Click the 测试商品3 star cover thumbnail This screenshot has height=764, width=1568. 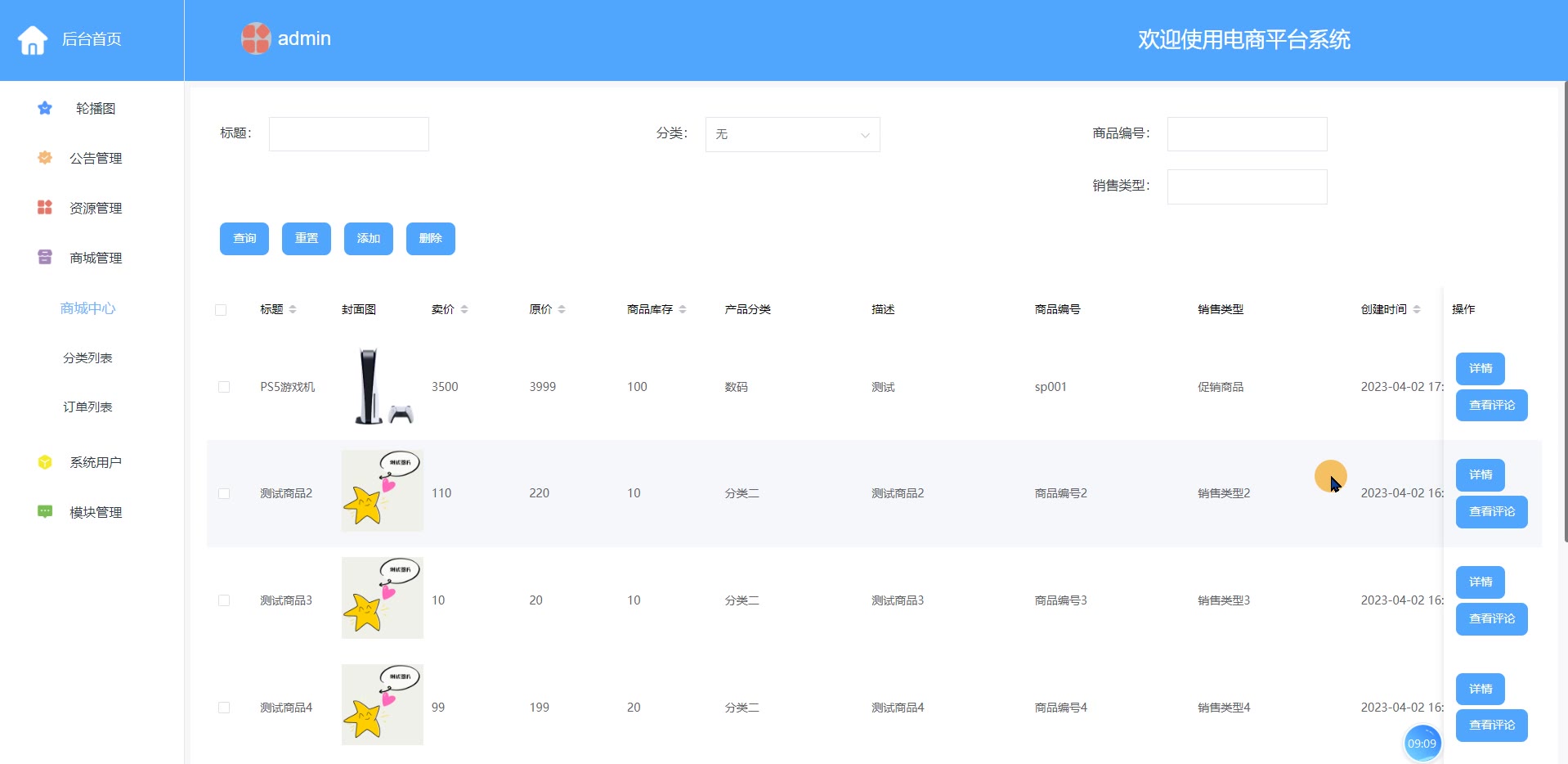click(383, 598)
